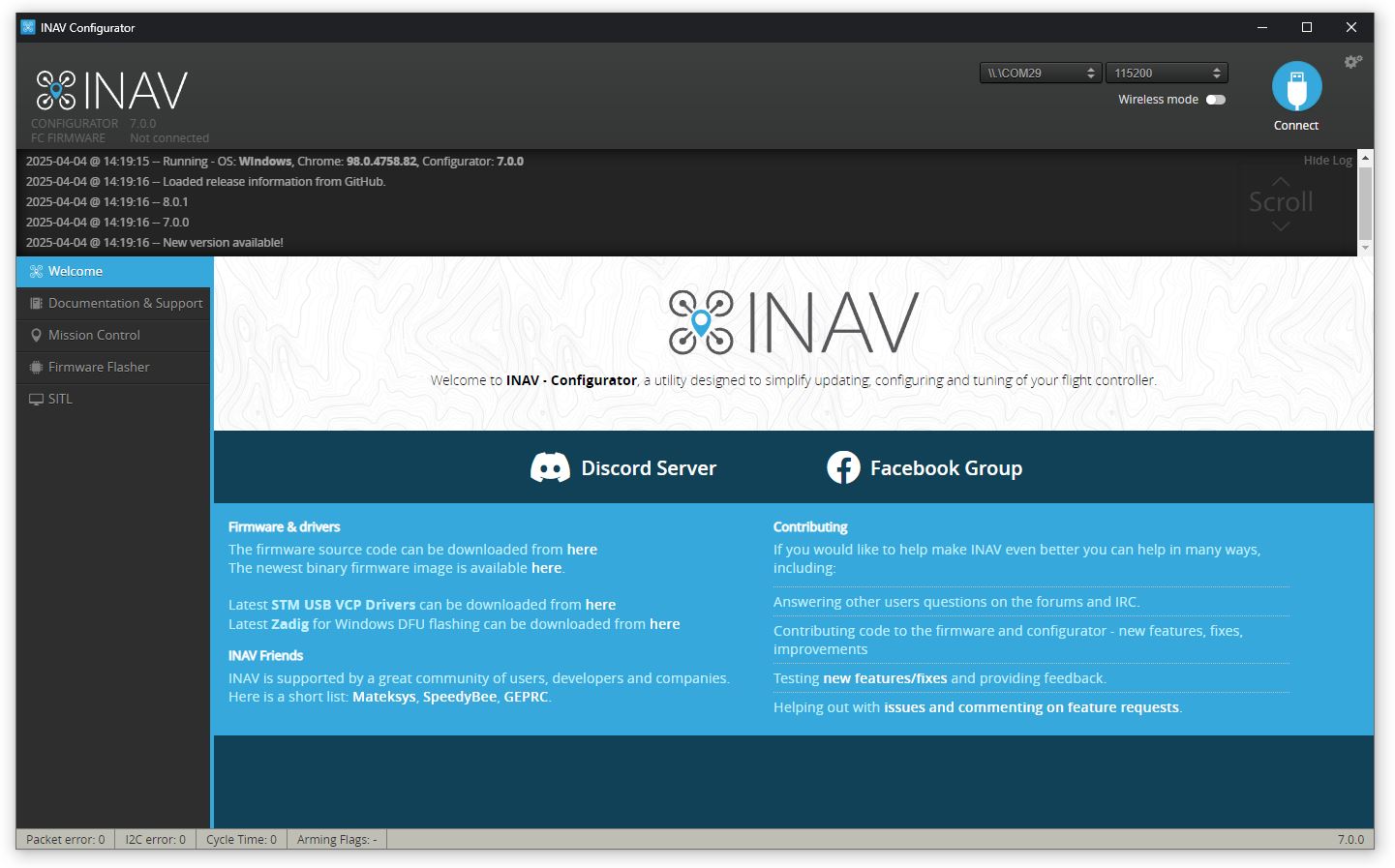The height and width of the screenshot is (868, 1395).
Task: Open the SITL tab
Action: (x=113, y=400)
